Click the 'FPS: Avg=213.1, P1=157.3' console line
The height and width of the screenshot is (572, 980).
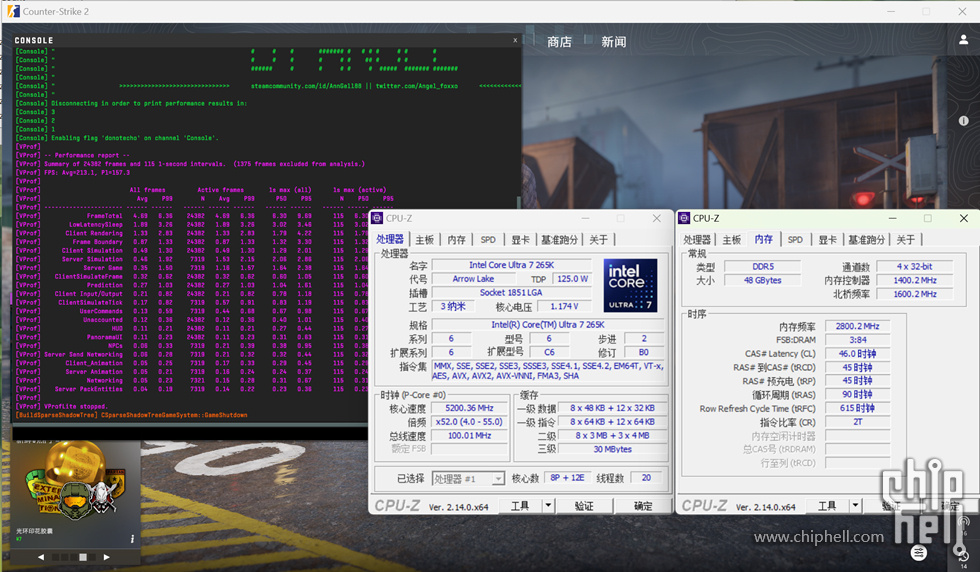tap(87, 173)
